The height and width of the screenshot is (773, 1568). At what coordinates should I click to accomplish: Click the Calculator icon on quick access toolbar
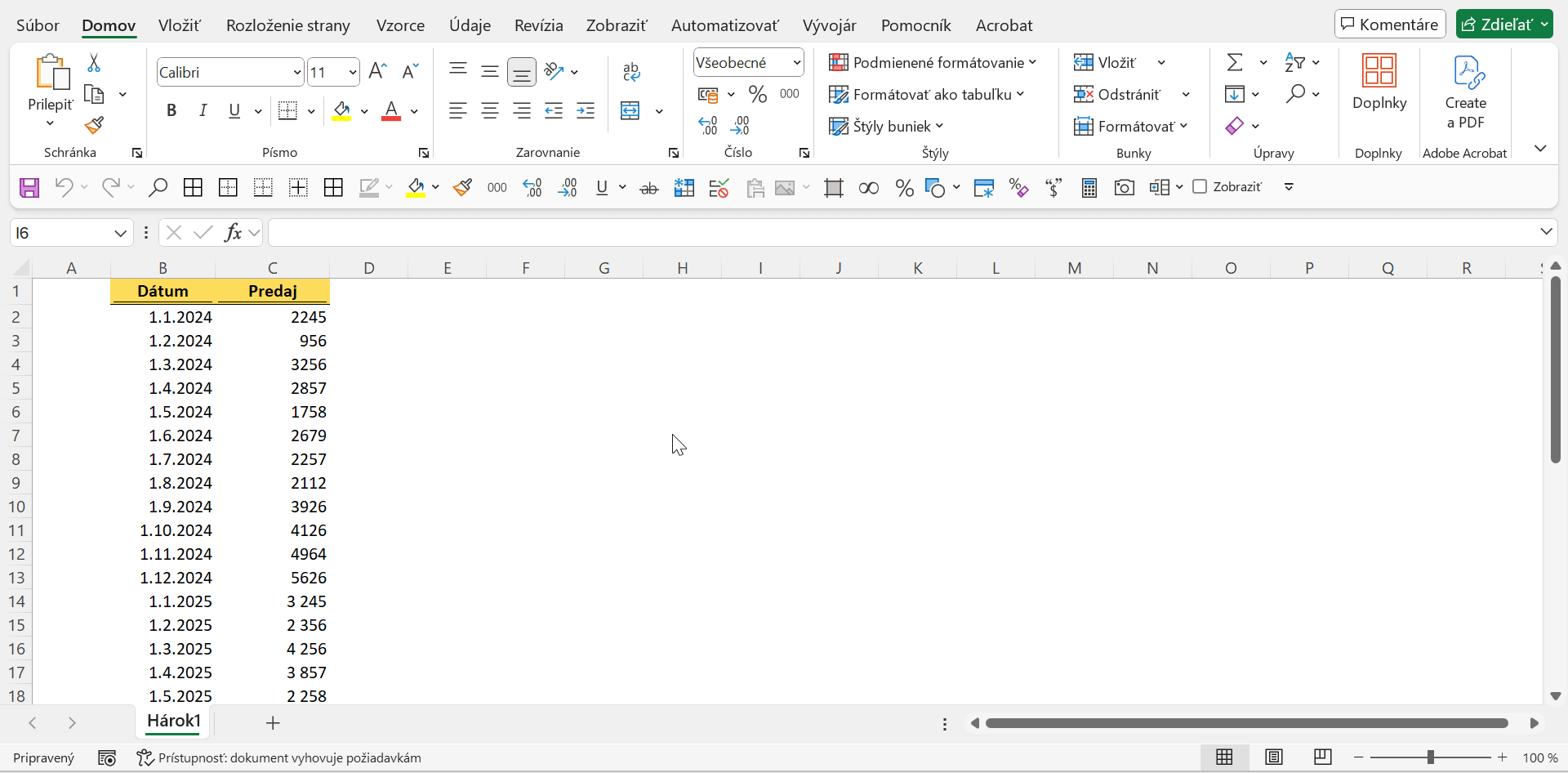(1089, 187)
